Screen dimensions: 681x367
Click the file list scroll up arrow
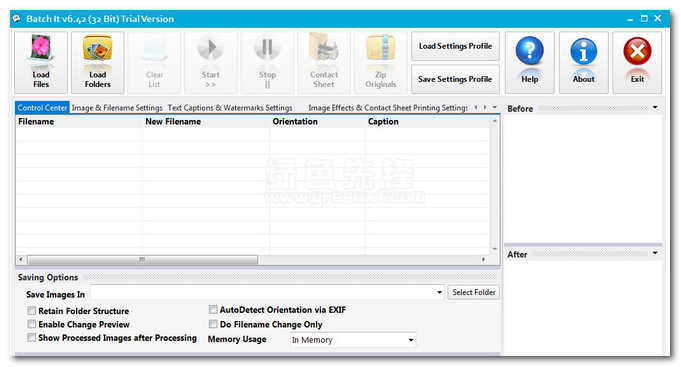tap(495, 121)
